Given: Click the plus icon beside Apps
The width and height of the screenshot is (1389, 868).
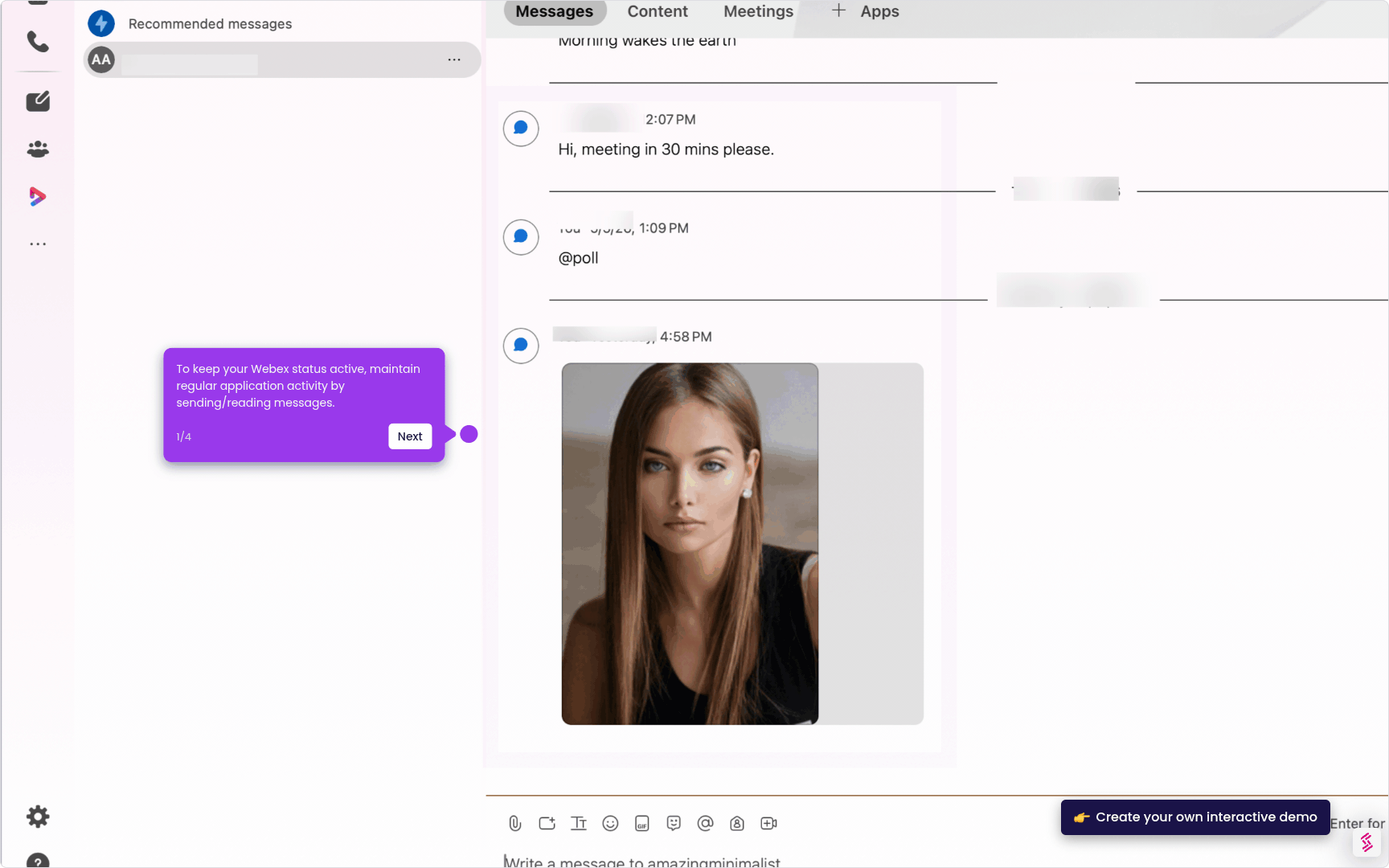Looking at the screenshot, I should click(838, 10).
